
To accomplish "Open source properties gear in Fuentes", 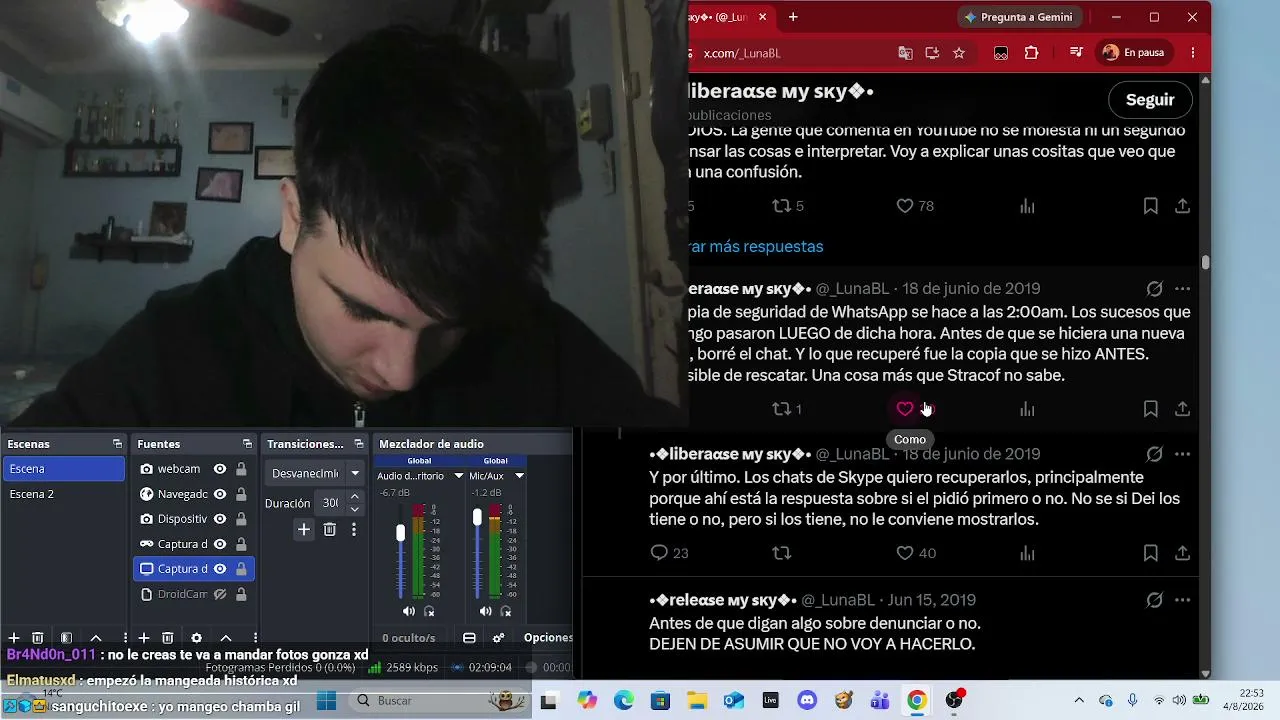I will click(196, 638).
